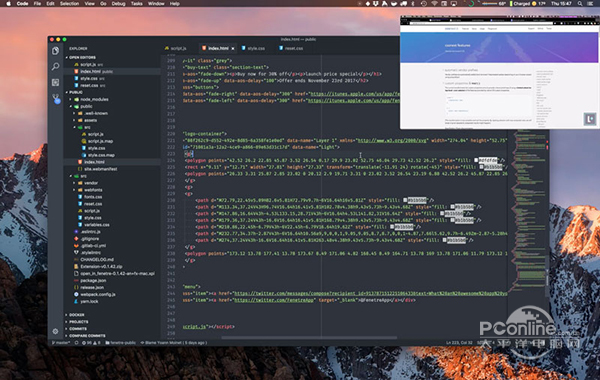Switch to the style.css tab
This screenshot has height=380, width=600.
click(x=253, y=49)
